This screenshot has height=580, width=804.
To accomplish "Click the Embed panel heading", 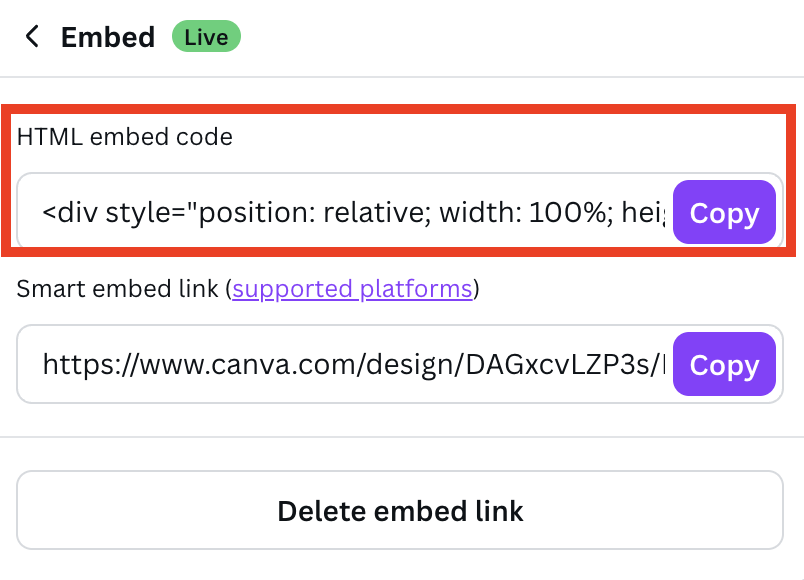I will pos(107,38).
